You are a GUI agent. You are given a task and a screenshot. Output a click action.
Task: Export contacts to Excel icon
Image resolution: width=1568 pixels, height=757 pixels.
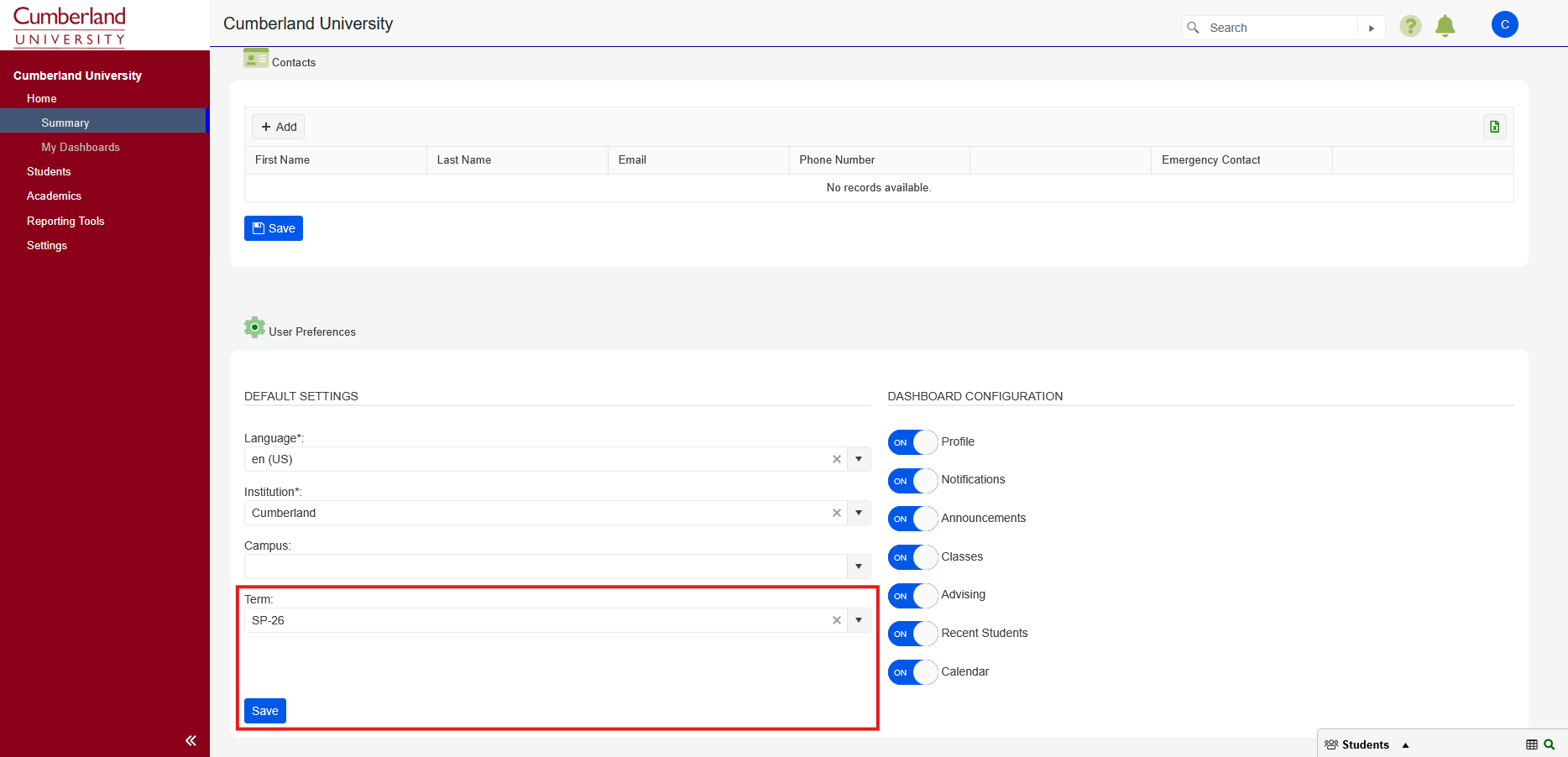coord(1494,127)
